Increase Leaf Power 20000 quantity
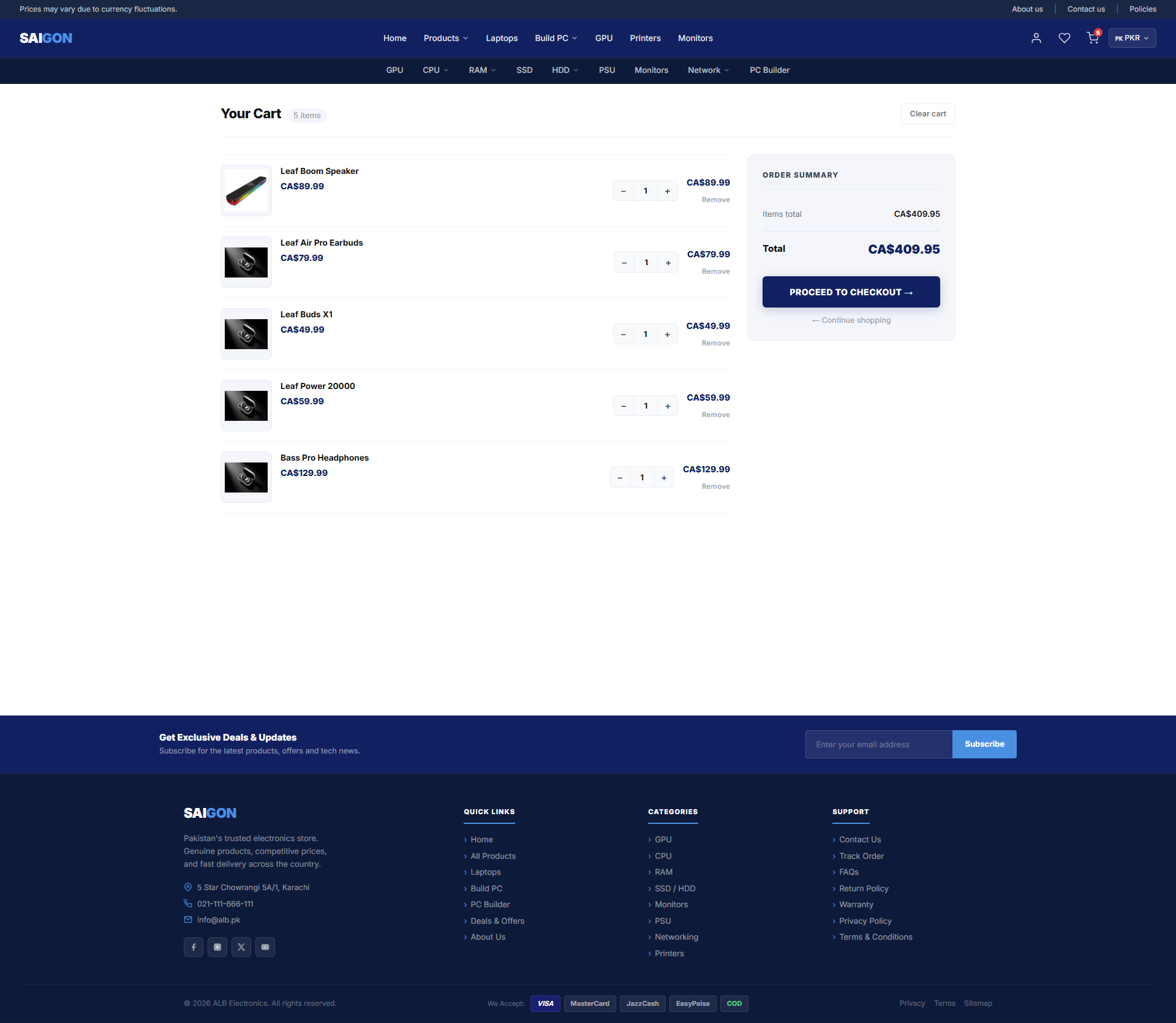The image size is (1176, 1023). click(x=668, y=406)
